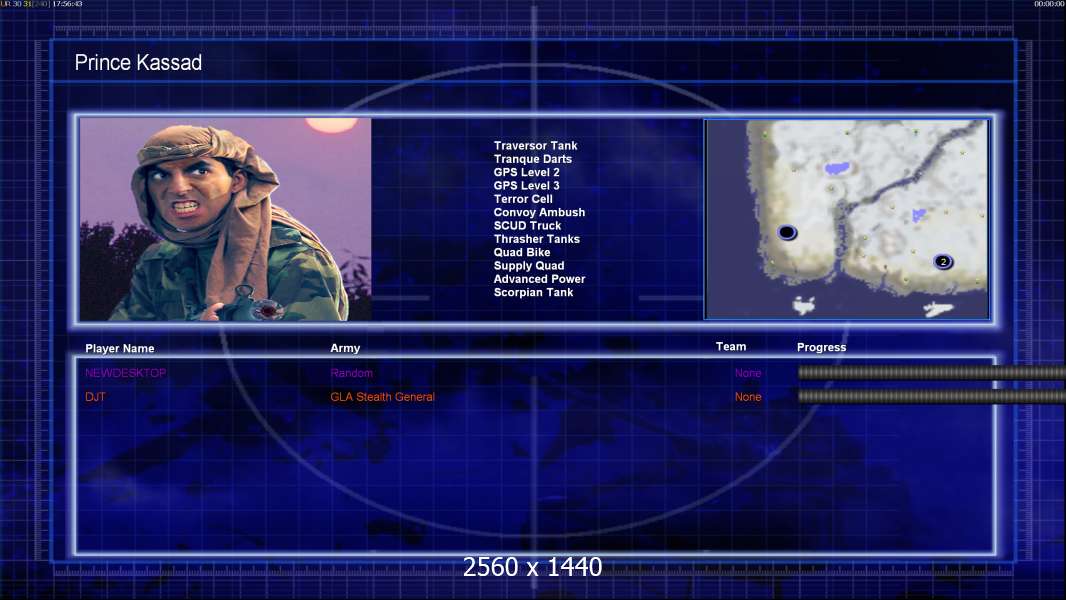Select Quad Bike entry
Image resolution: width=1066 pixels, height=600 pixels.
coord(522,252)
